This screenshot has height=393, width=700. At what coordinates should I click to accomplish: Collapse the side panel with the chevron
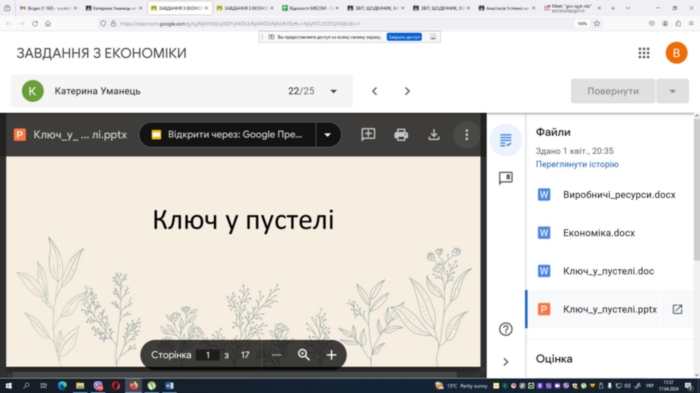click(506, 362)
